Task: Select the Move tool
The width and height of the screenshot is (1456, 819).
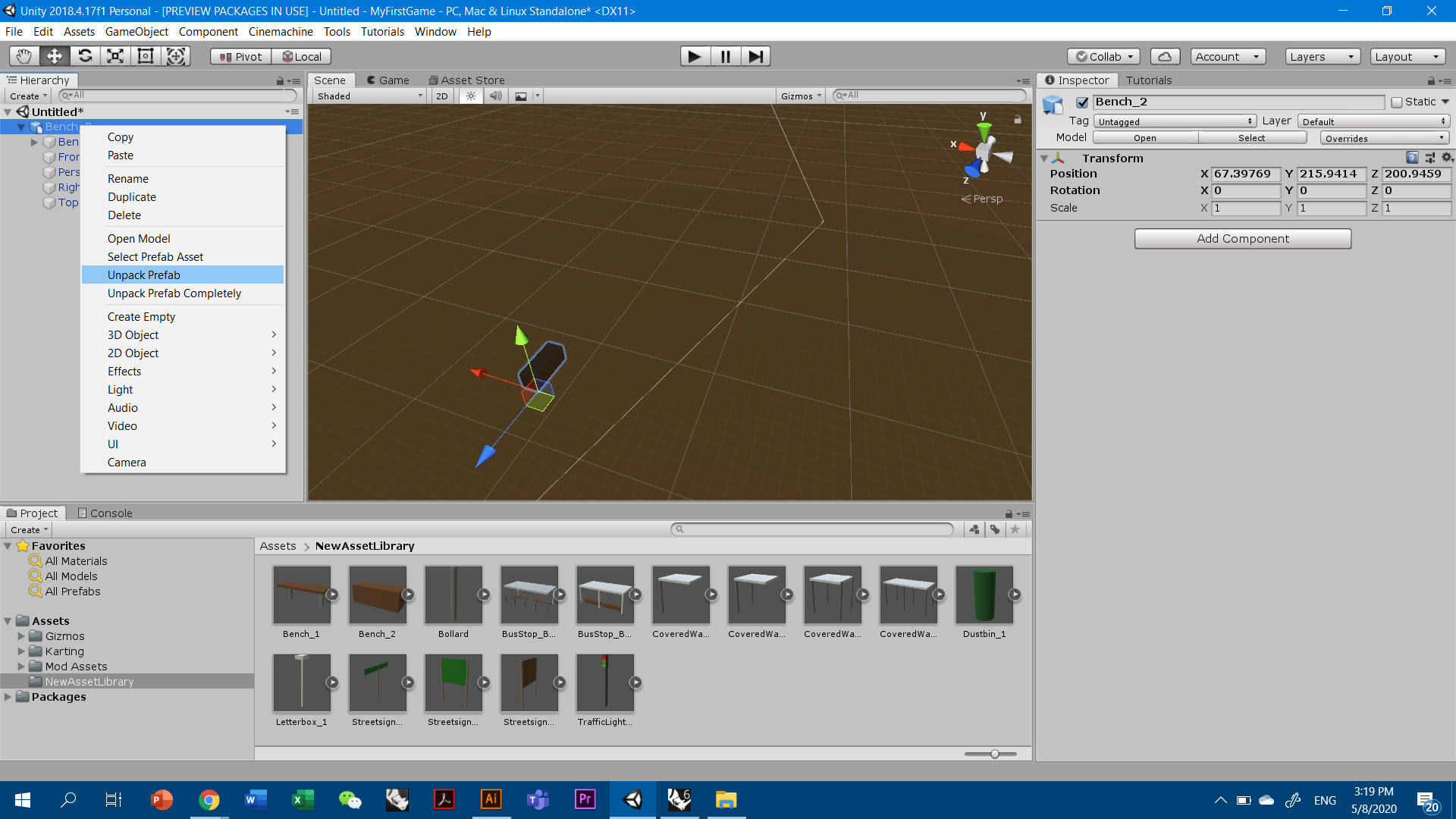Action: [55, 56]
